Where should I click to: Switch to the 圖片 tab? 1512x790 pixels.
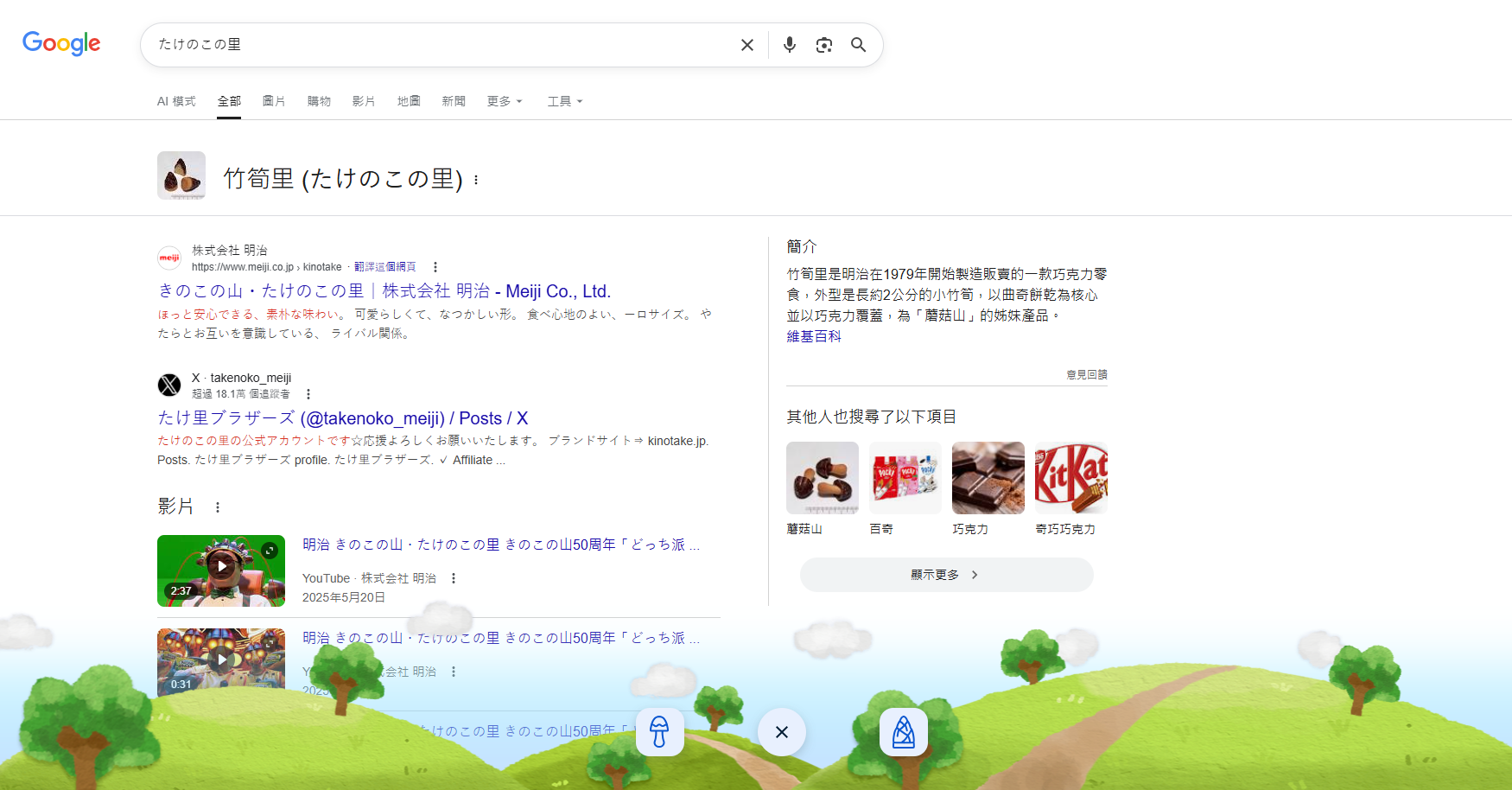click(x=274, y=101)
